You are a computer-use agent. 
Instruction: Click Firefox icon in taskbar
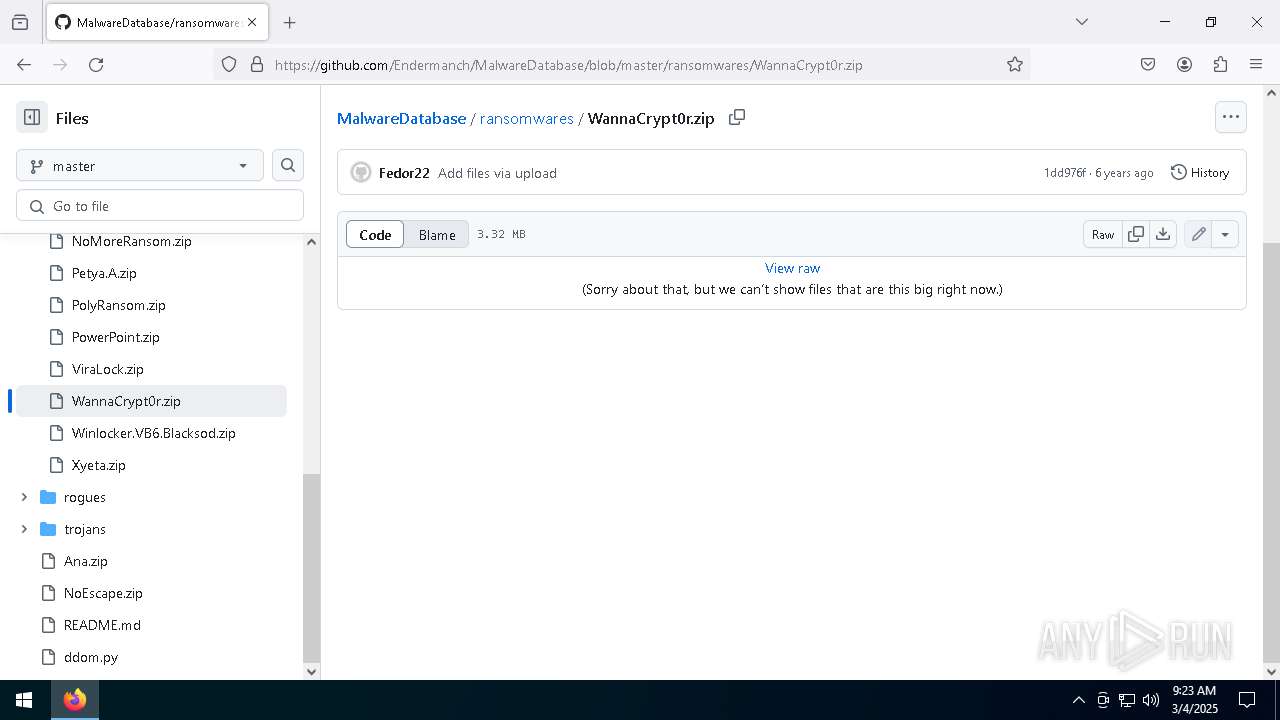pos(75,700)
